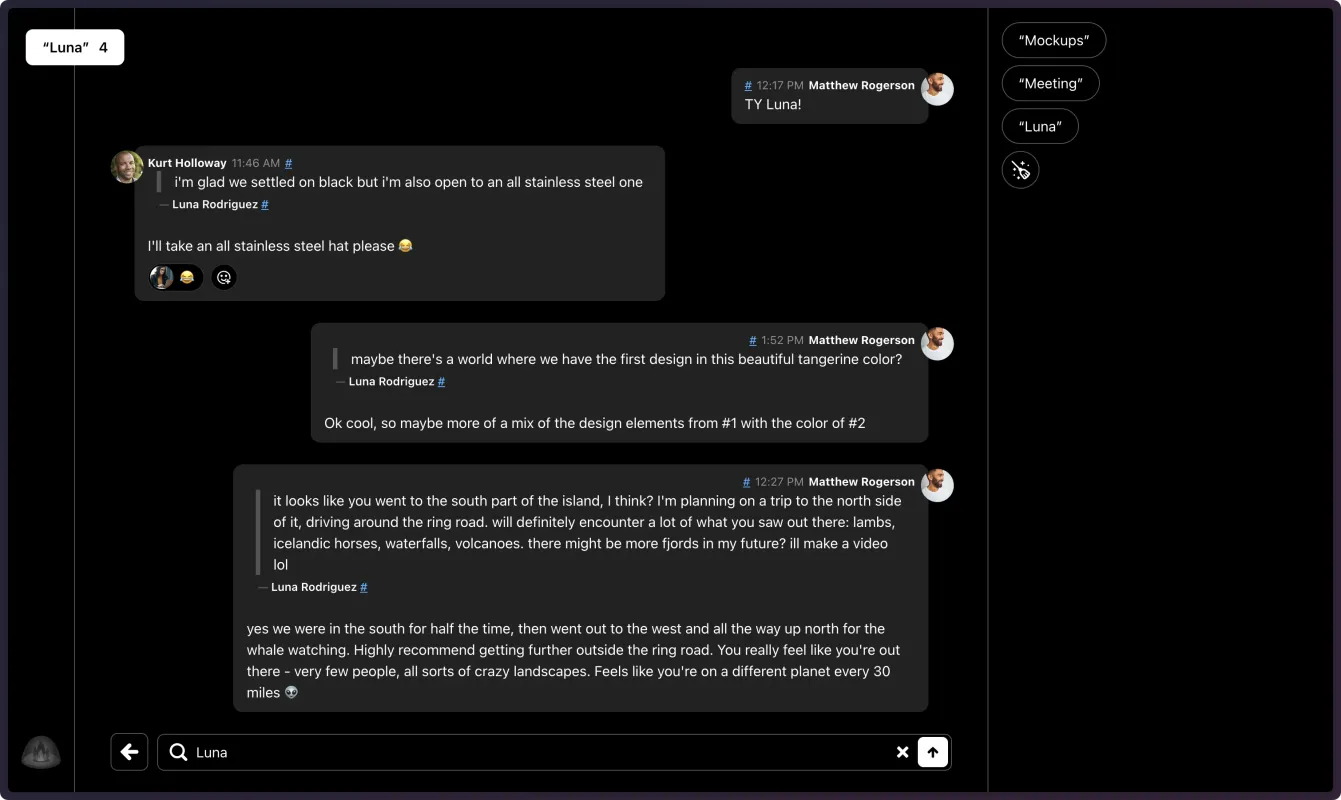Click Matthew Rogerson's avatar on TY Luna message
The width and height of the screenshot is (1341, 800).
click(937, 89)
